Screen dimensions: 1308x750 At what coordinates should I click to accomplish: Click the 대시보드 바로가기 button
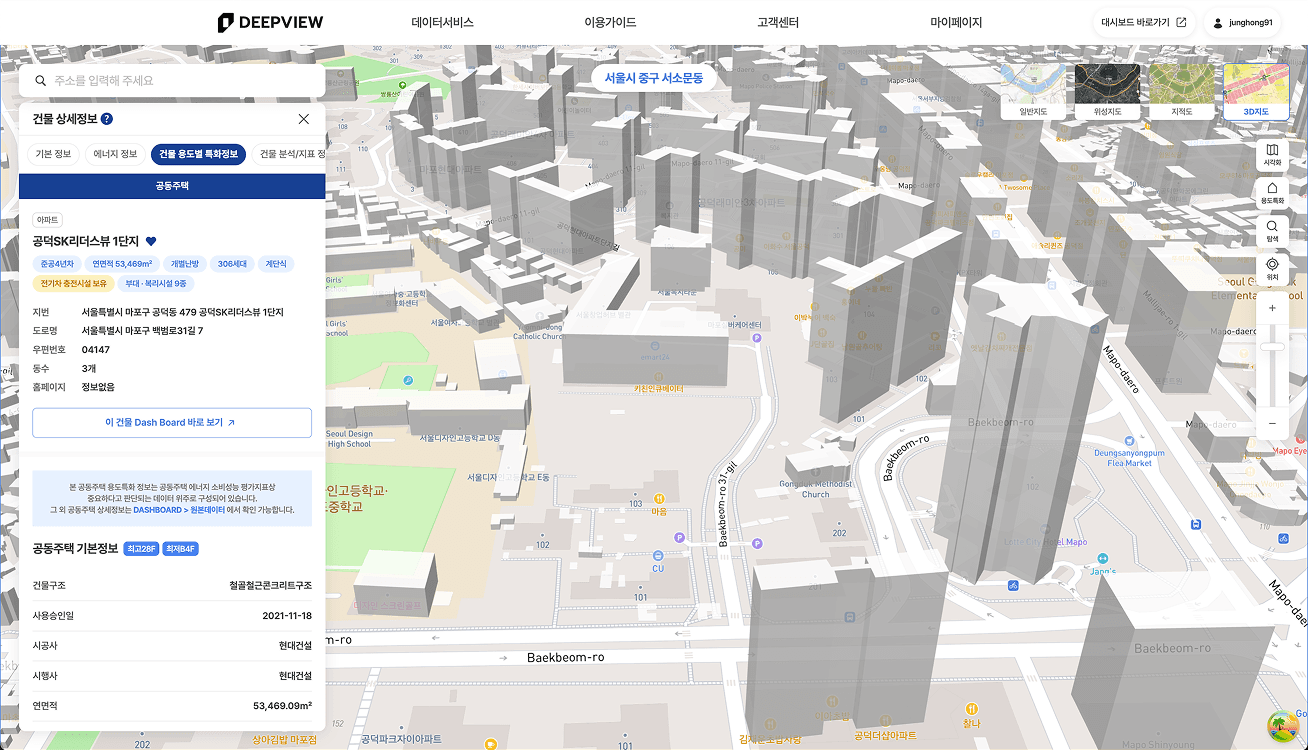1143,22
